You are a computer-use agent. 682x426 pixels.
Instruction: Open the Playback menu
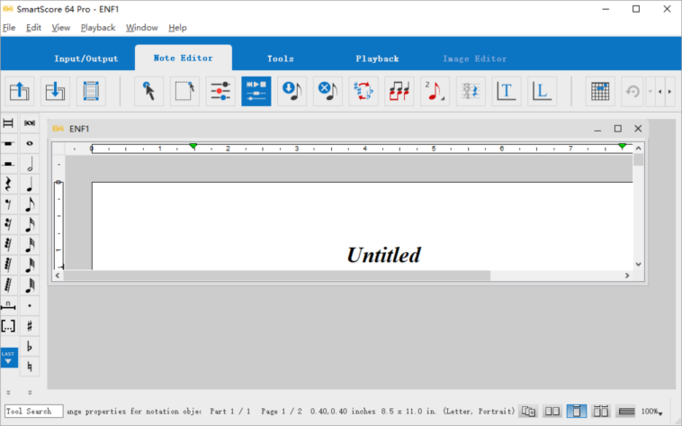pyautogui.click(x=98, y=28)
